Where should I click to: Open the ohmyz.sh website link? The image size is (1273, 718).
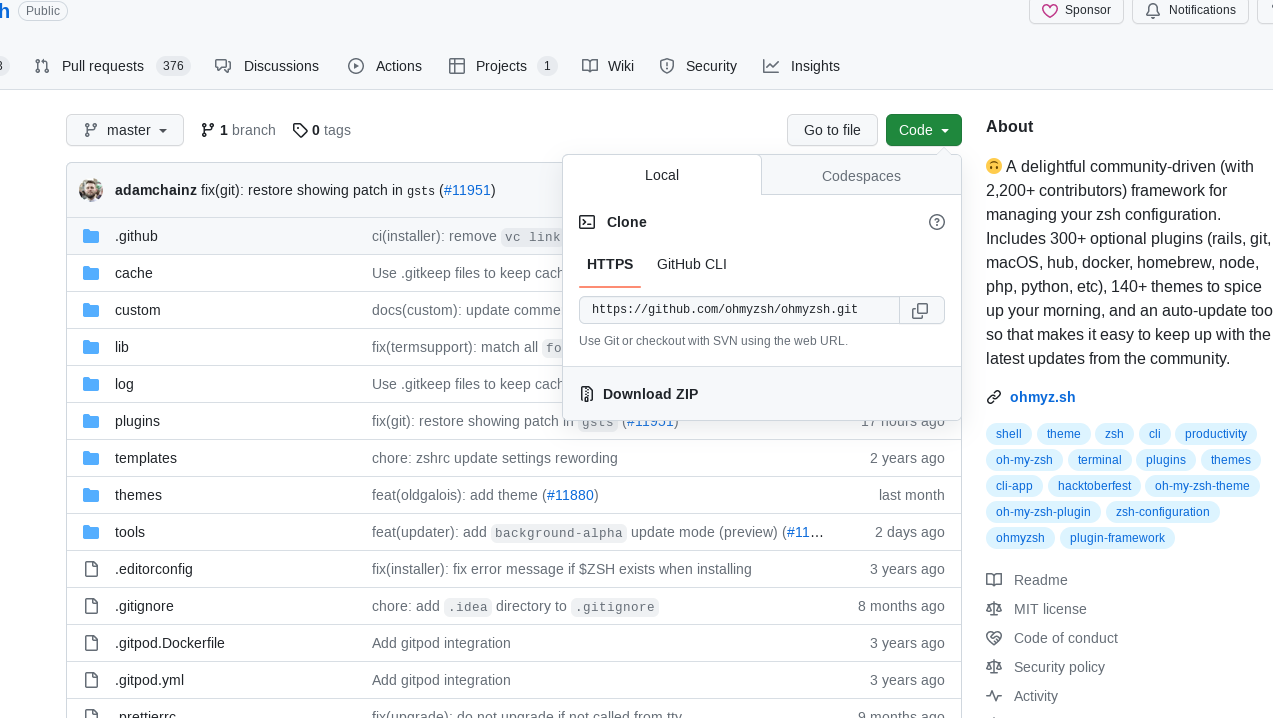pyautogui.click(x=1042, y=397)
